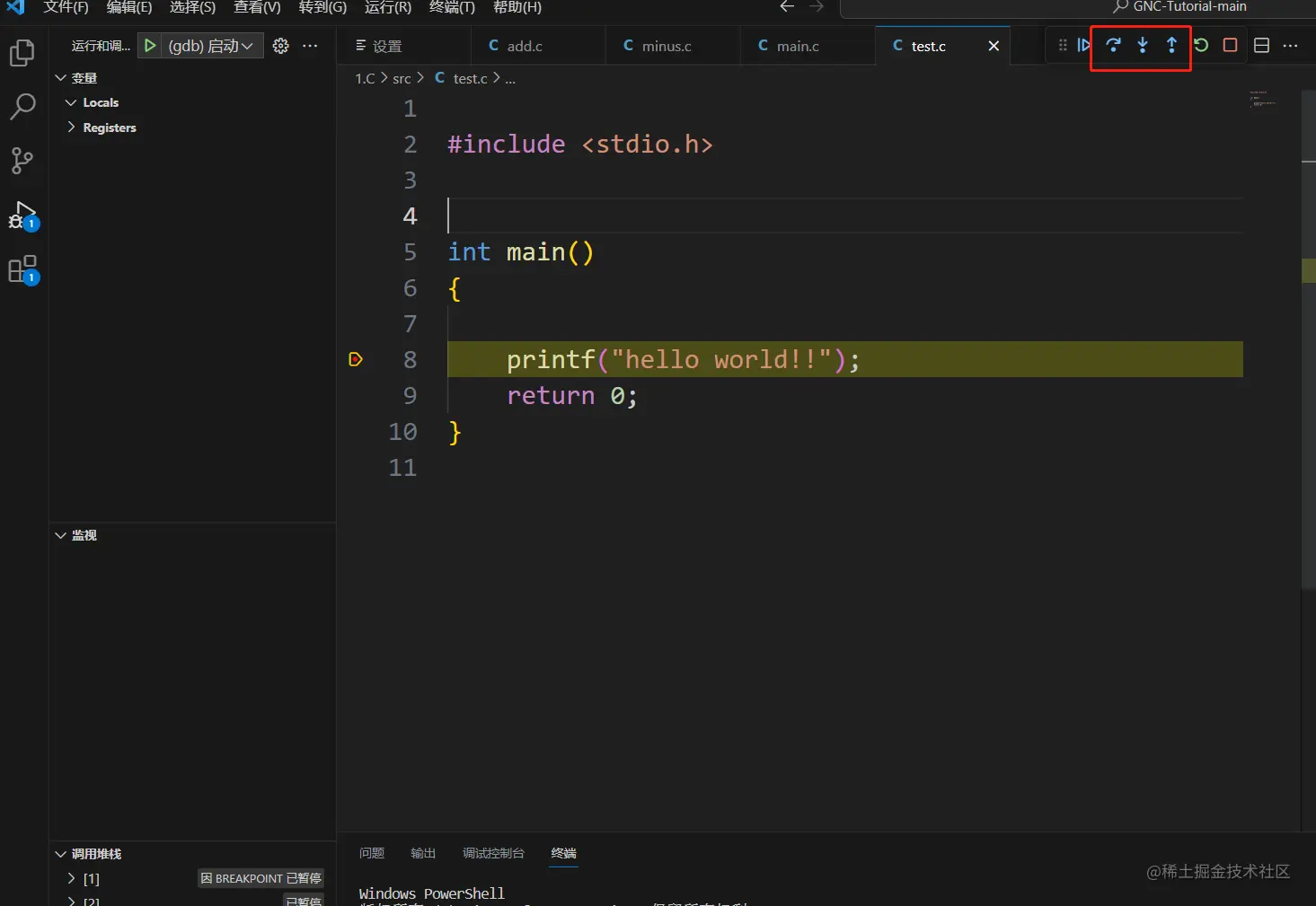The width and height of the screenshot is (1316, 906).
Task: Grab the debug toolbar drag handle
Action: click(x=1063, y=45)
